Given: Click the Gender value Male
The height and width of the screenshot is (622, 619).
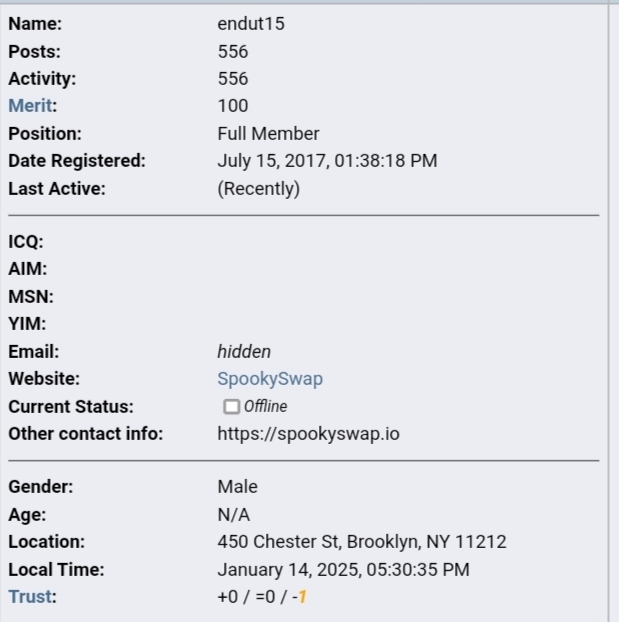Looking at the screenshot, I should click(x=237, y=487).
